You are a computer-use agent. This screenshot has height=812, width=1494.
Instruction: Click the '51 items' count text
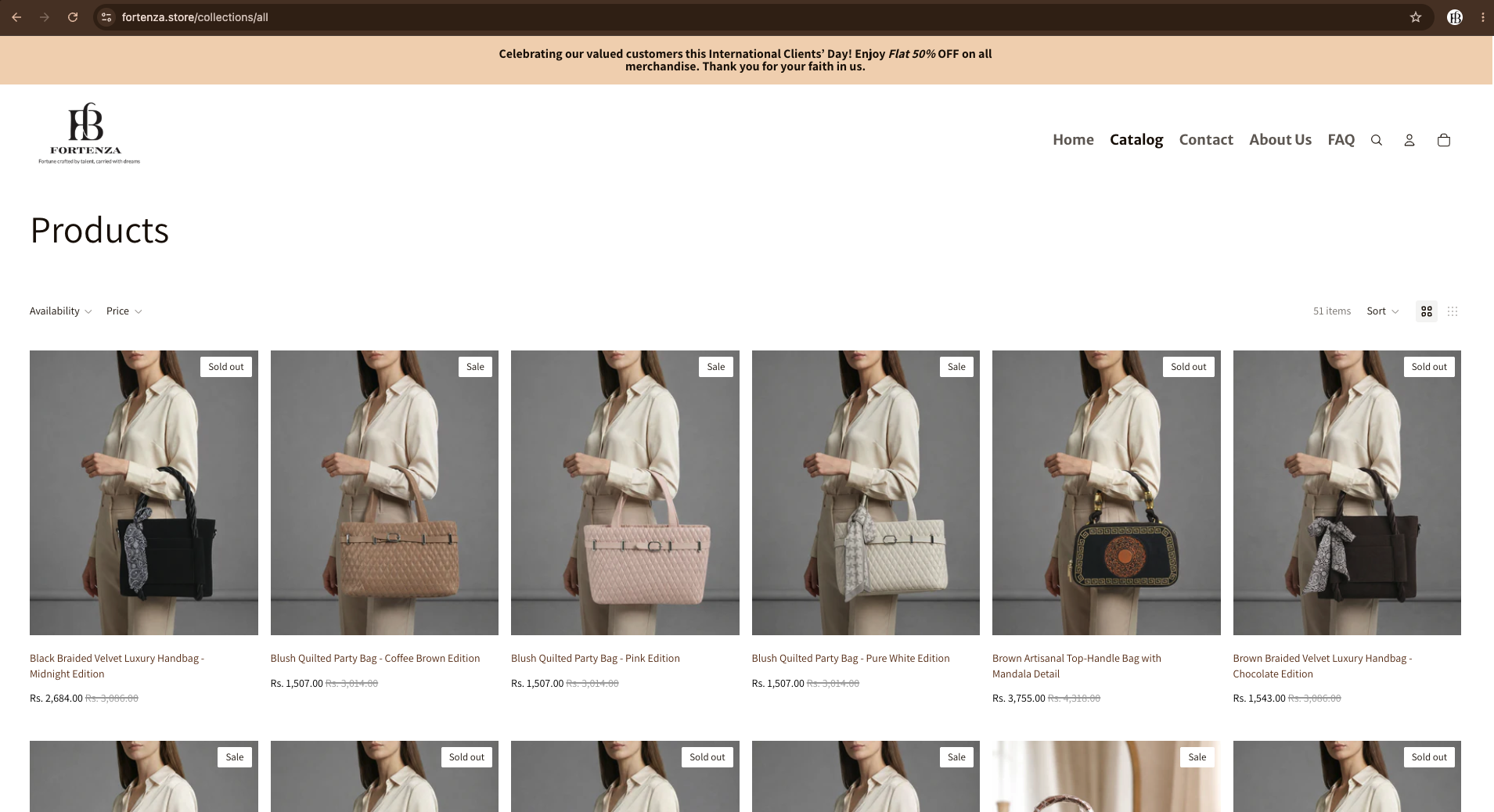[1332, 311]
